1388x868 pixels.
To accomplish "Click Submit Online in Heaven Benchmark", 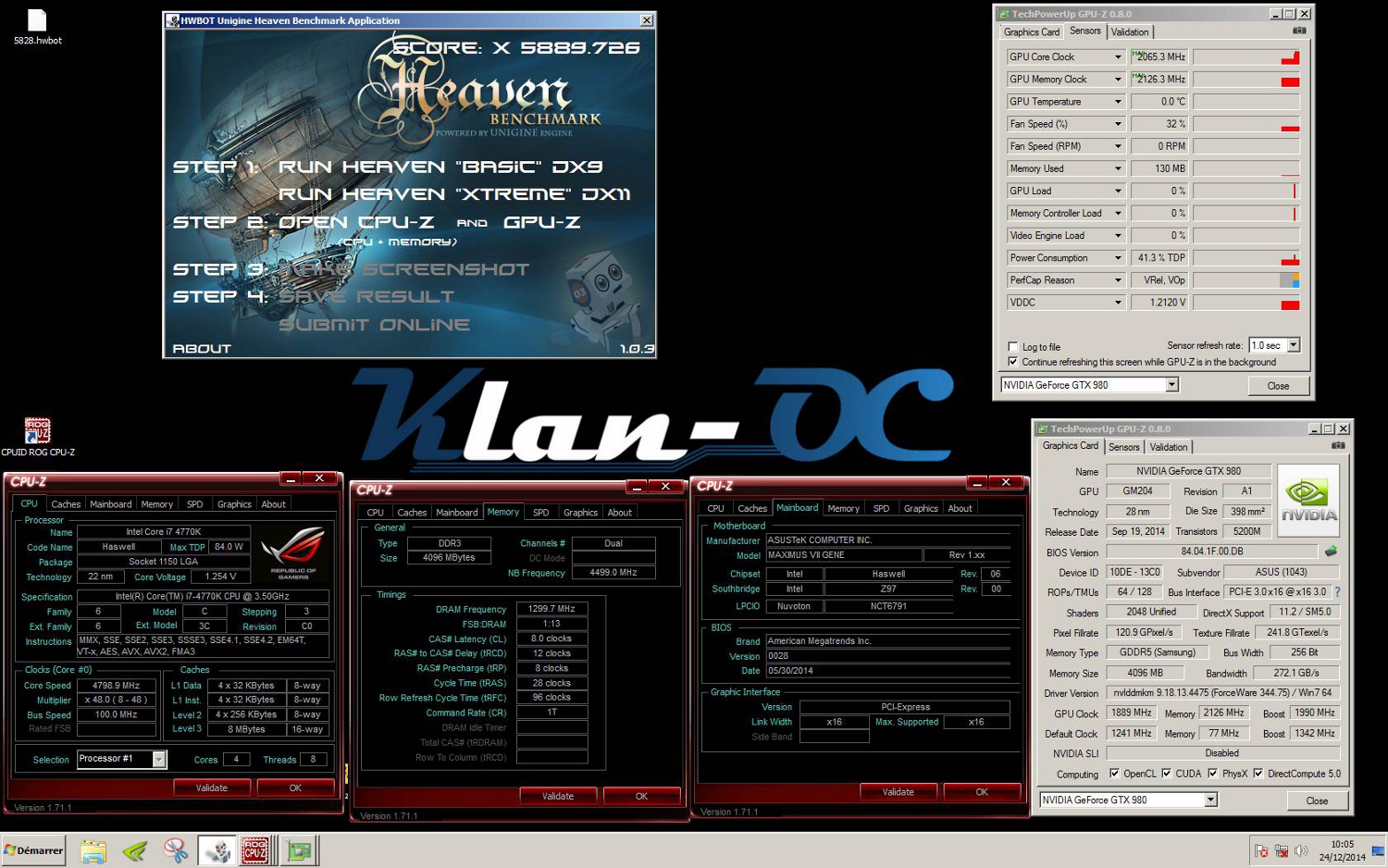I will click(x=375, y=325).
